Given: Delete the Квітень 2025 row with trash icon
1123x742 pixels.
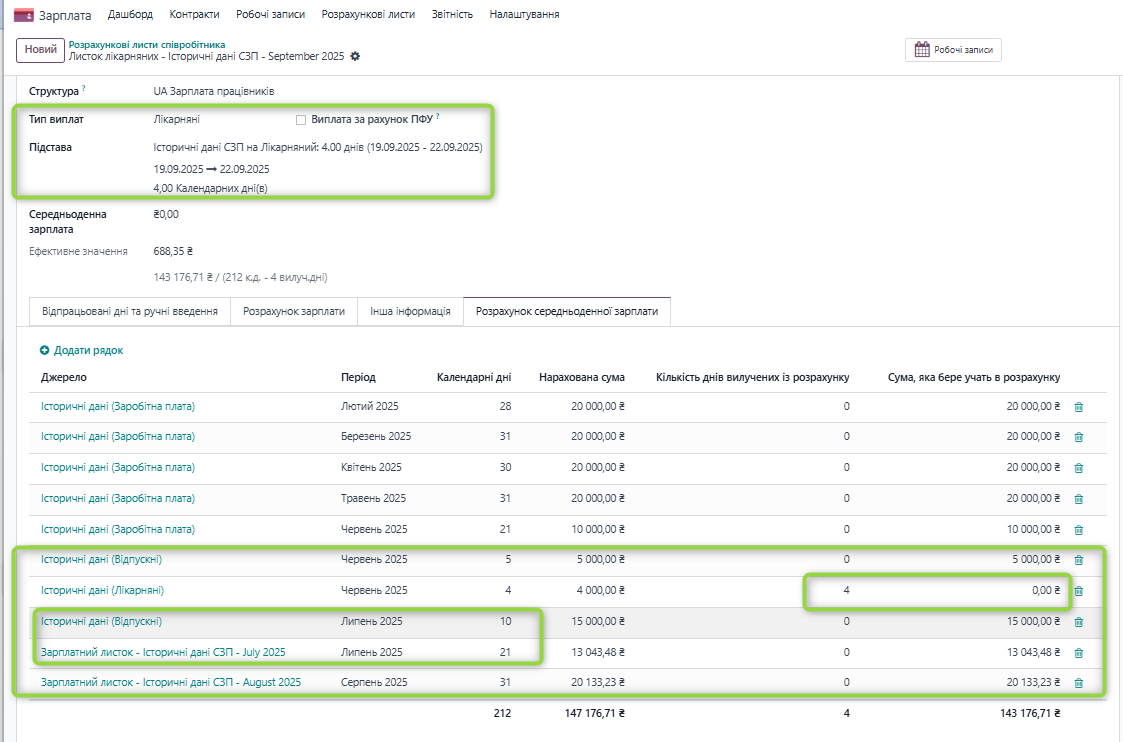Looking at the screenshot, I should point(1078,468).
